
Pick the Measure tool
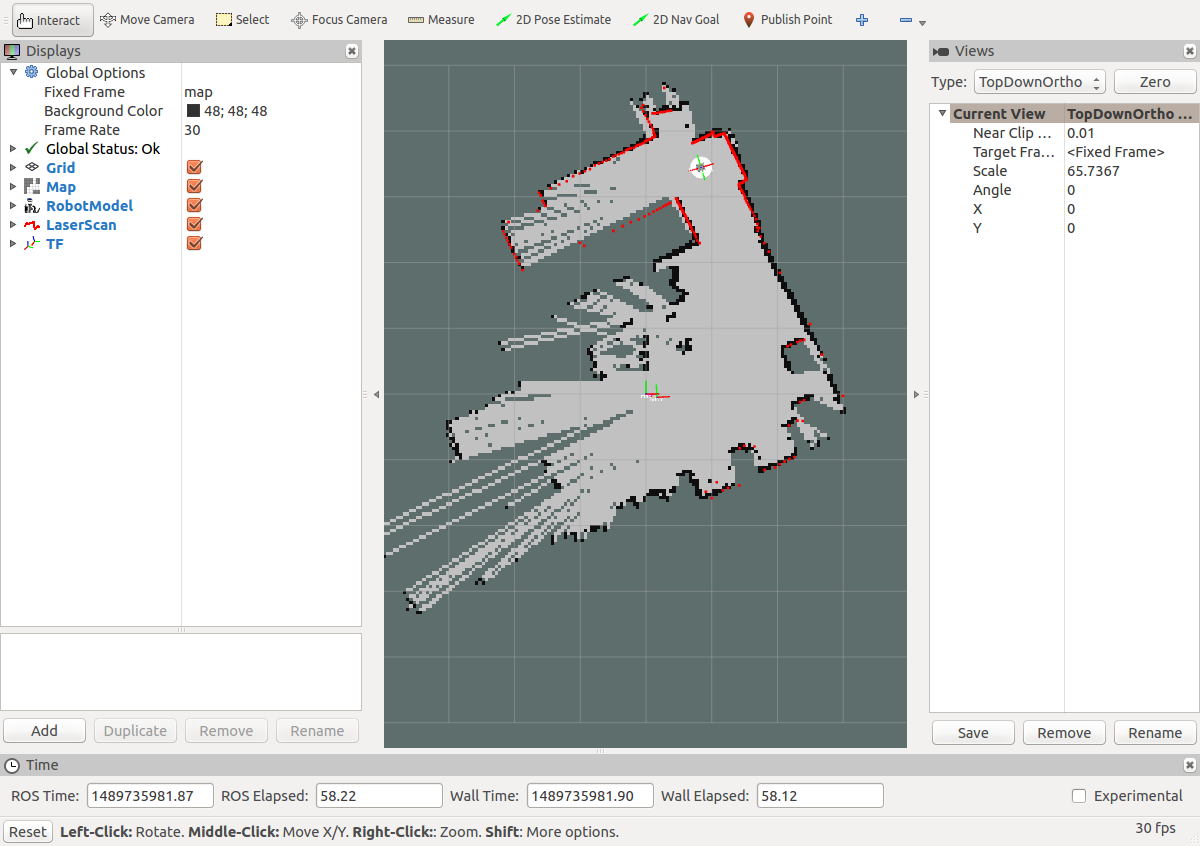(x=440, y=20)
